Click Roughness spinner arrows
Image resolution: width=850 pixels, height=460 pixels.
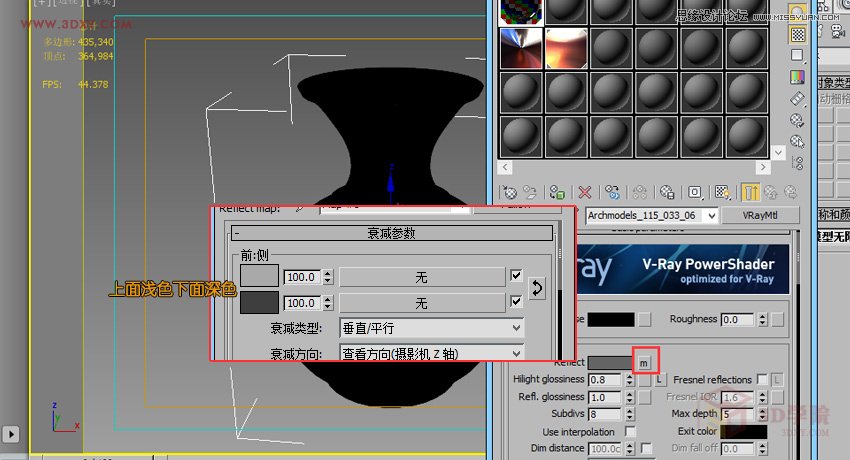pyautogui.click(x=763, y=319)
